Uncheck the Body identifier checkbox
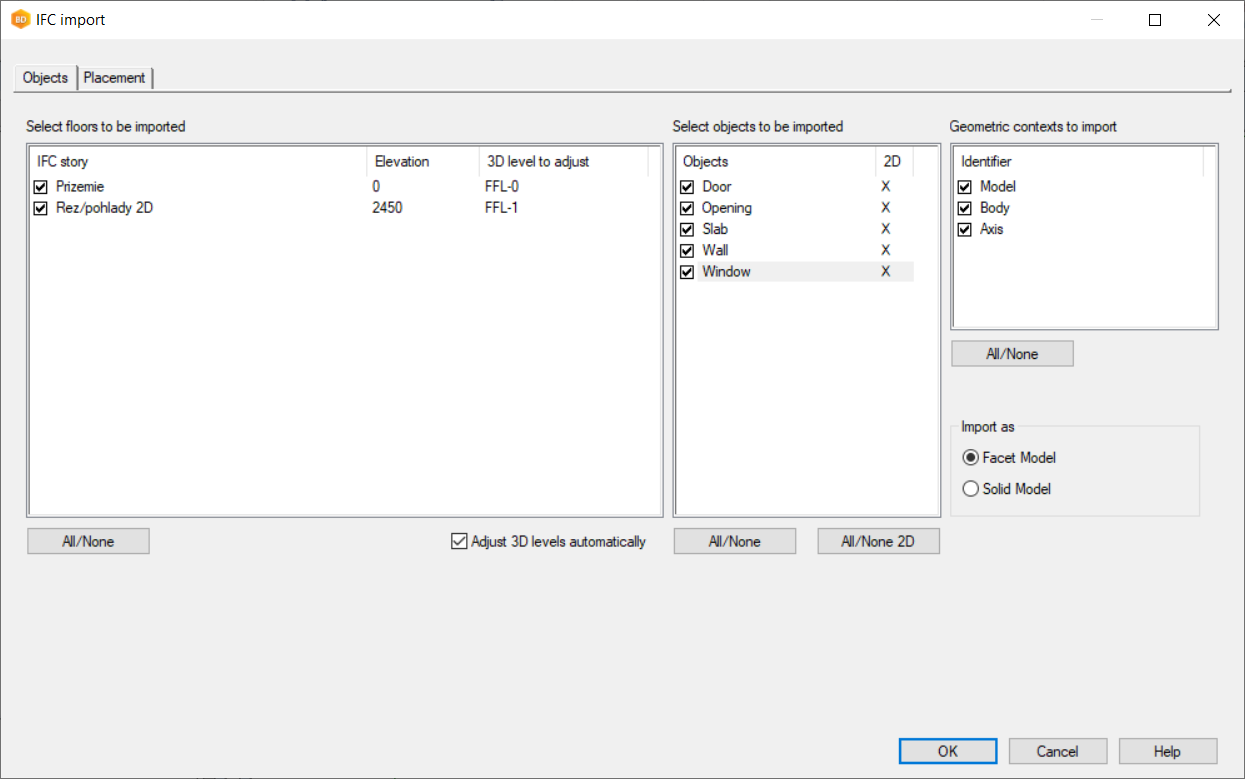This screenshot has height=779, width=1245. click(x=965, y=208)
